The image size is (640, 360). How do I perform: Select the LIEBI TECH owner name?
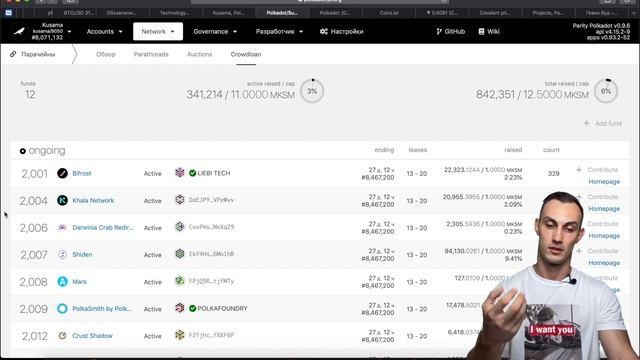pos(214,173)
